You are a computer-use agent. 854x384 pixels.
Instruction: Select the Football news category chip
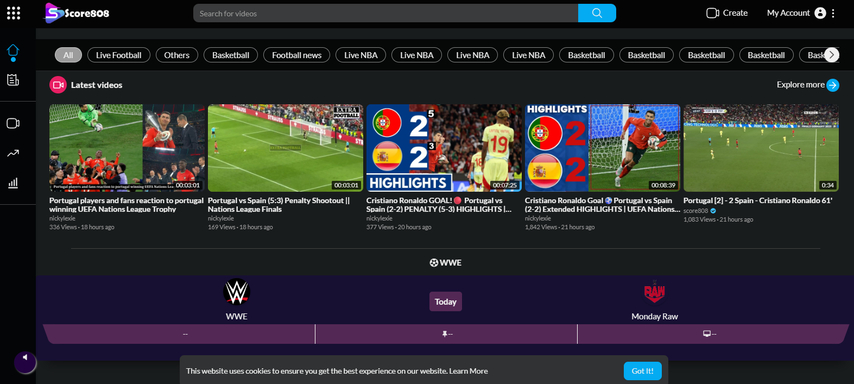297,55
